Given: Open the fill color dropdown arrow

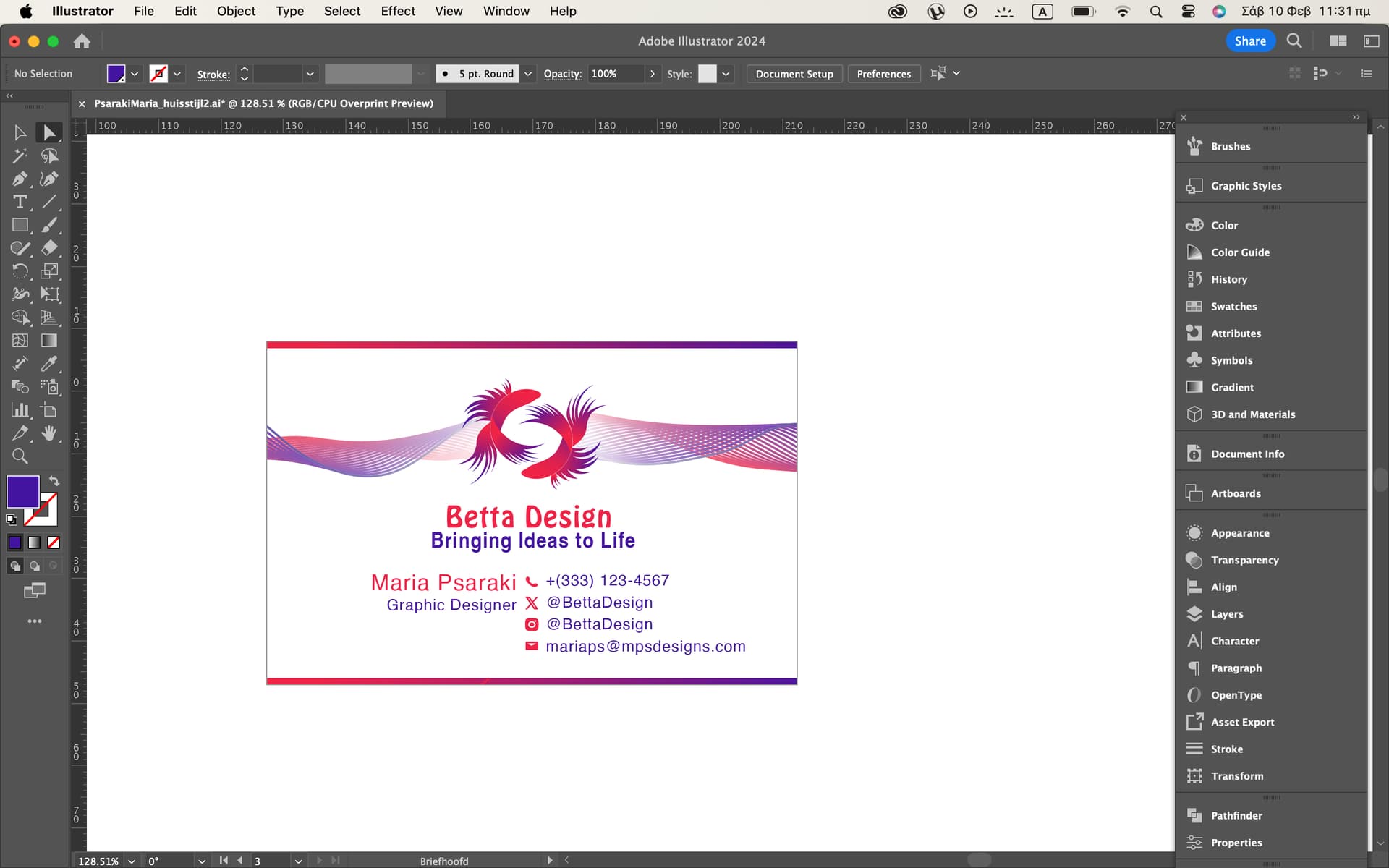Looking at the screenshot, I should pyautogui.click(x=135, y=74).
